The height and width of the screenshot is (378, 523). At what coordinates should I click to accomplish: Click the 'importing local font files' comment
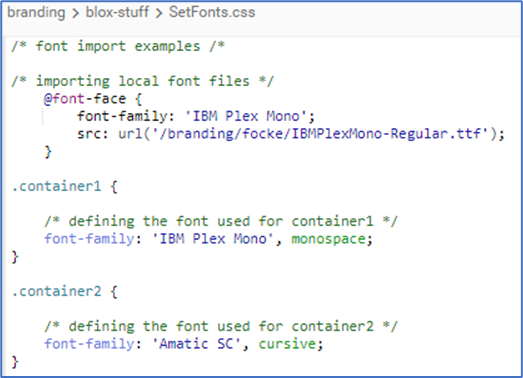tap(142, 81)
